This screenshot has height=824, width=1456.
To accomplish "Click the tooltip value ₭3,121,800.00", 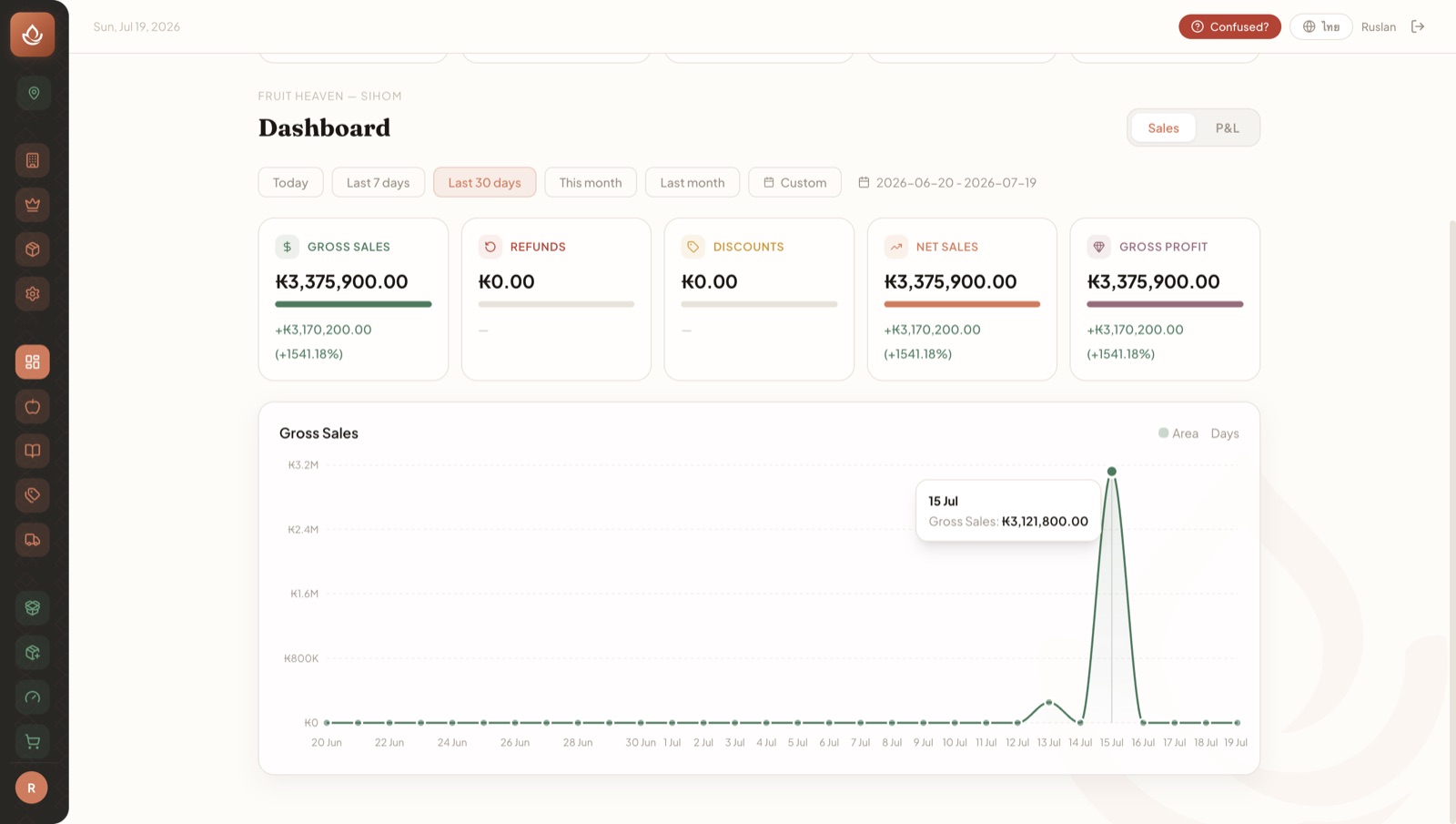I will tap(1045, 522).
